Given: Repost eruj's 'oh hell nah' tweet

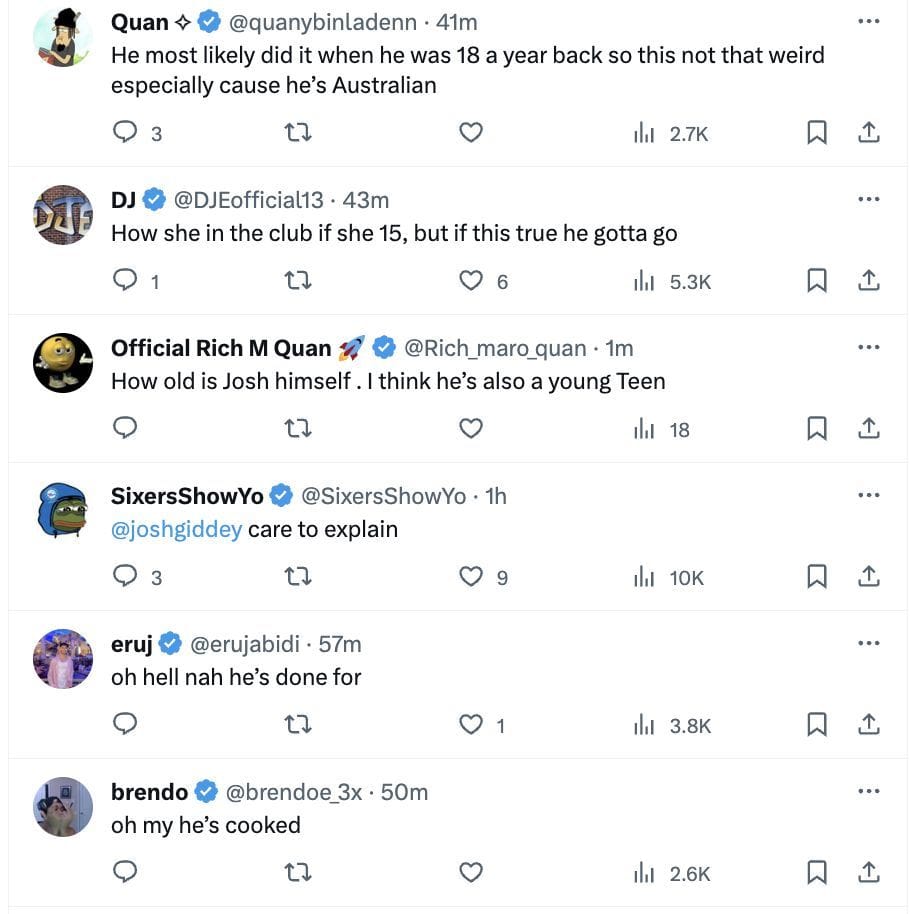Looking at the screenshot, I should click(298, 725).
